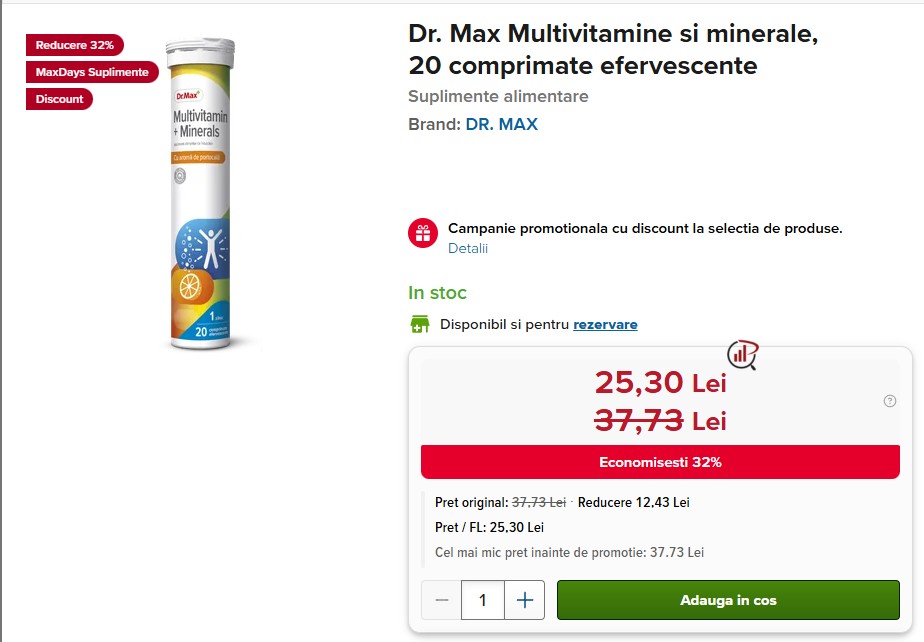Screen dimensions: 924x642
Task: Add product to cart with Adauga in cos
Action: pos(728,600)
